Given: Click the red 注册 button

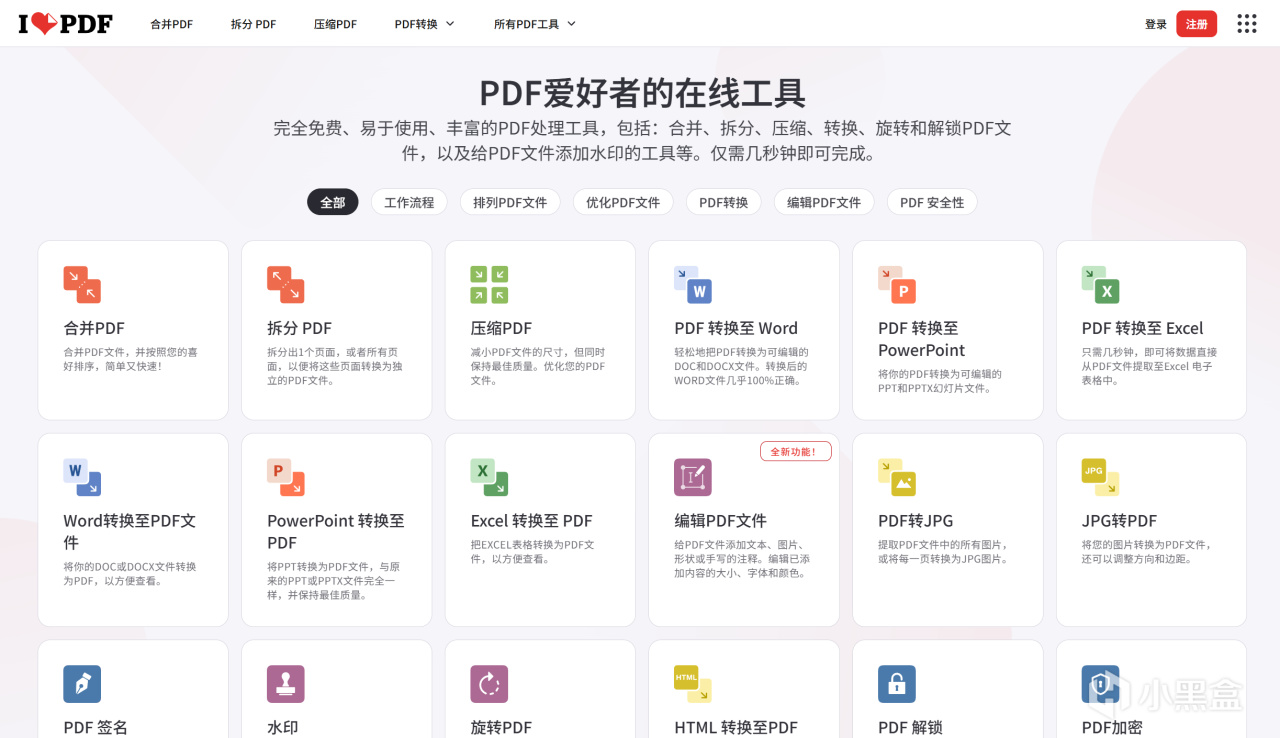Looking at the screenshot, I should point(1197,24).
